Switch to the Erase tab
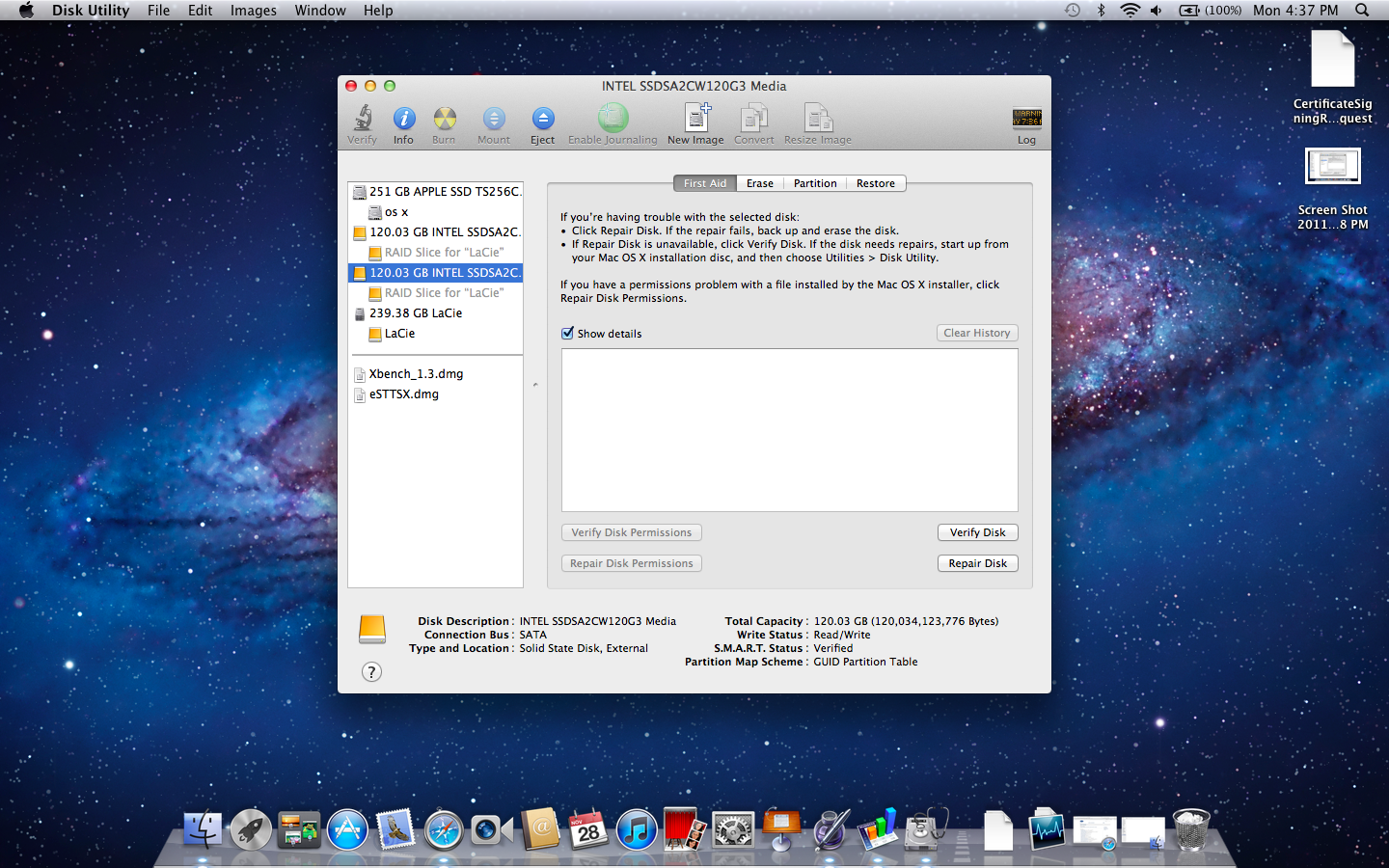 tap(760, 183)
